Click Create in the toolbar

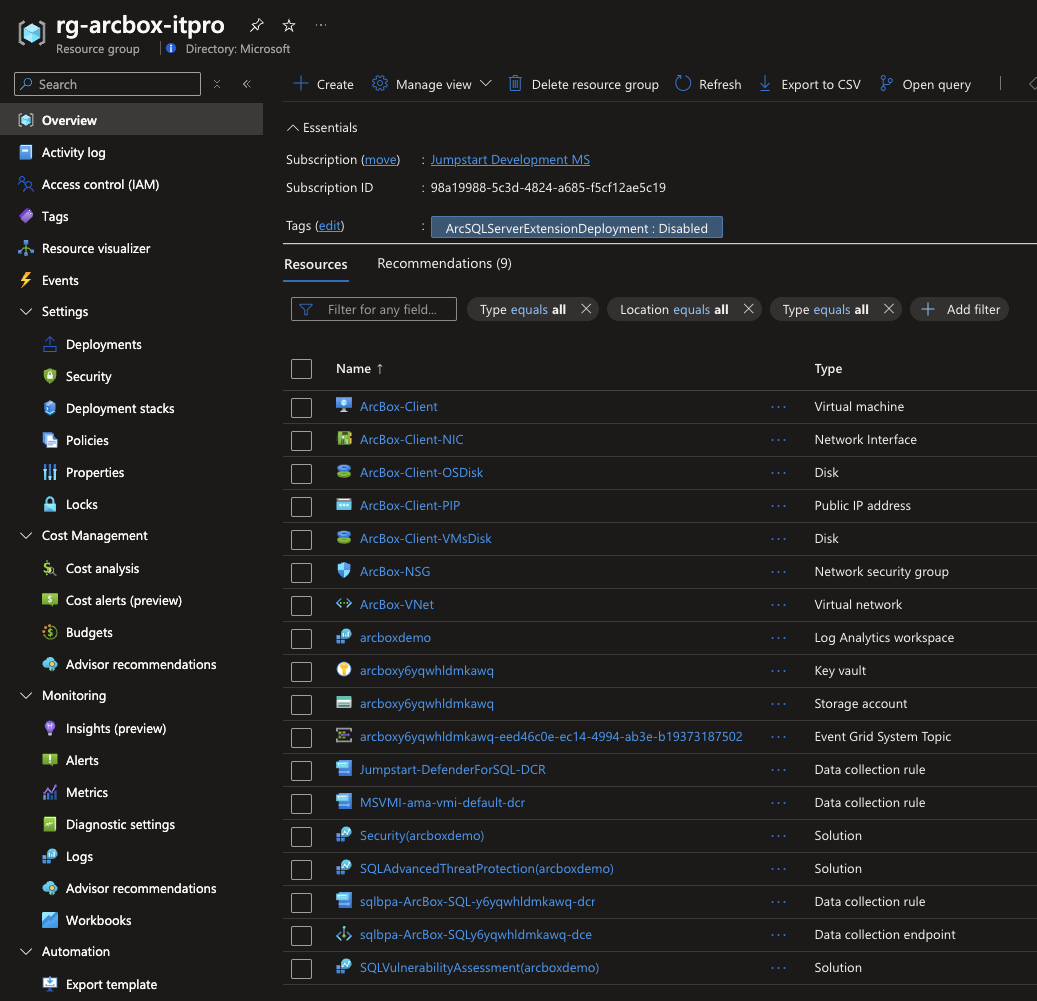tap(323, 84)
